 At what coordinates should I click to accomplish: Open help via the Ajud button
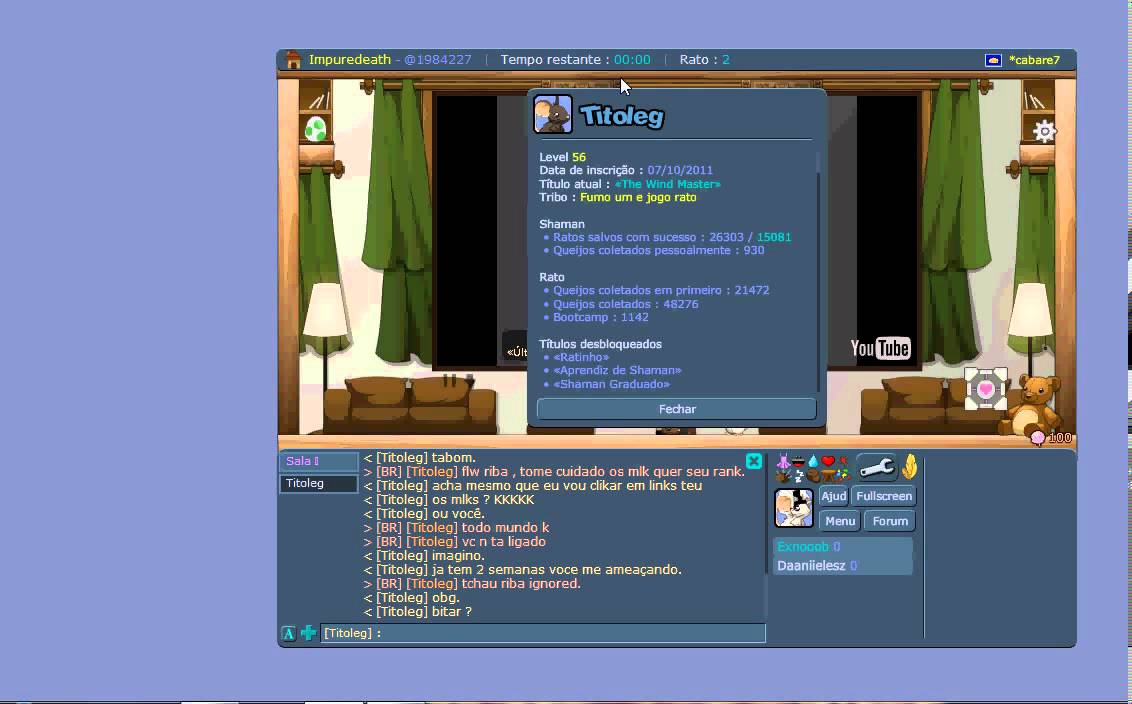(834, 496)
